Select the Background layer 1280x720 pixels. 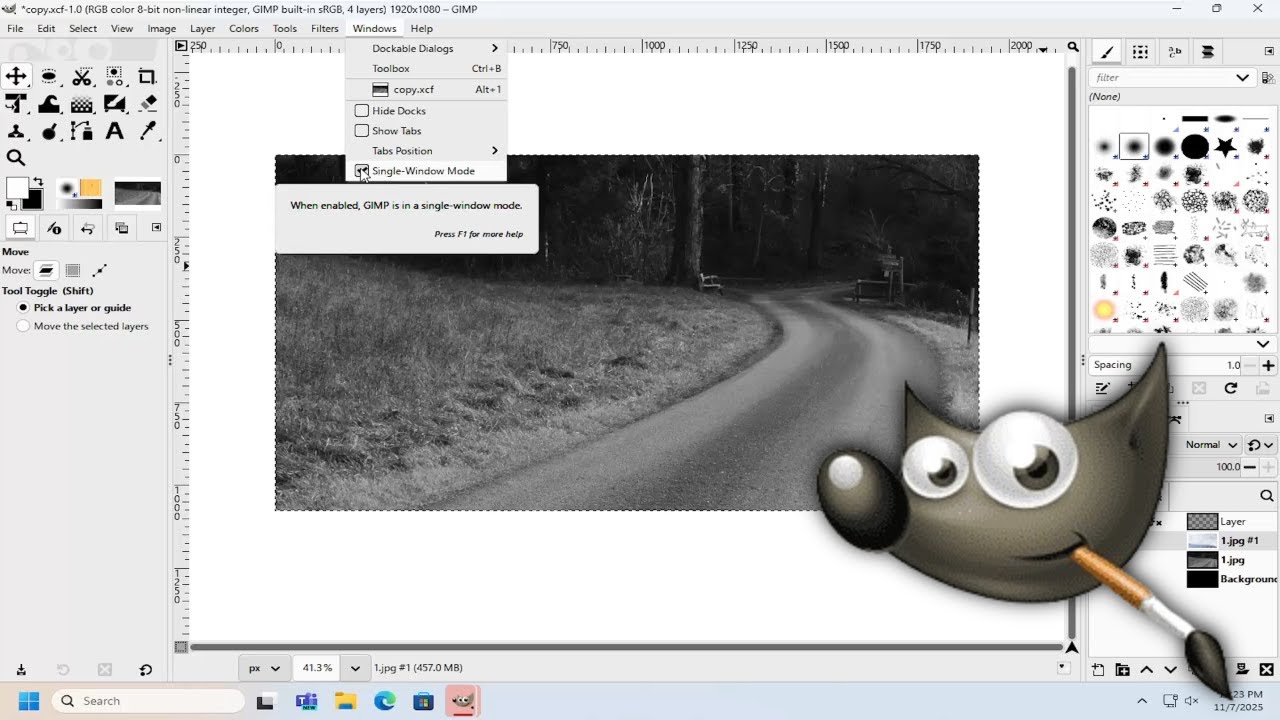(1232, 579)
